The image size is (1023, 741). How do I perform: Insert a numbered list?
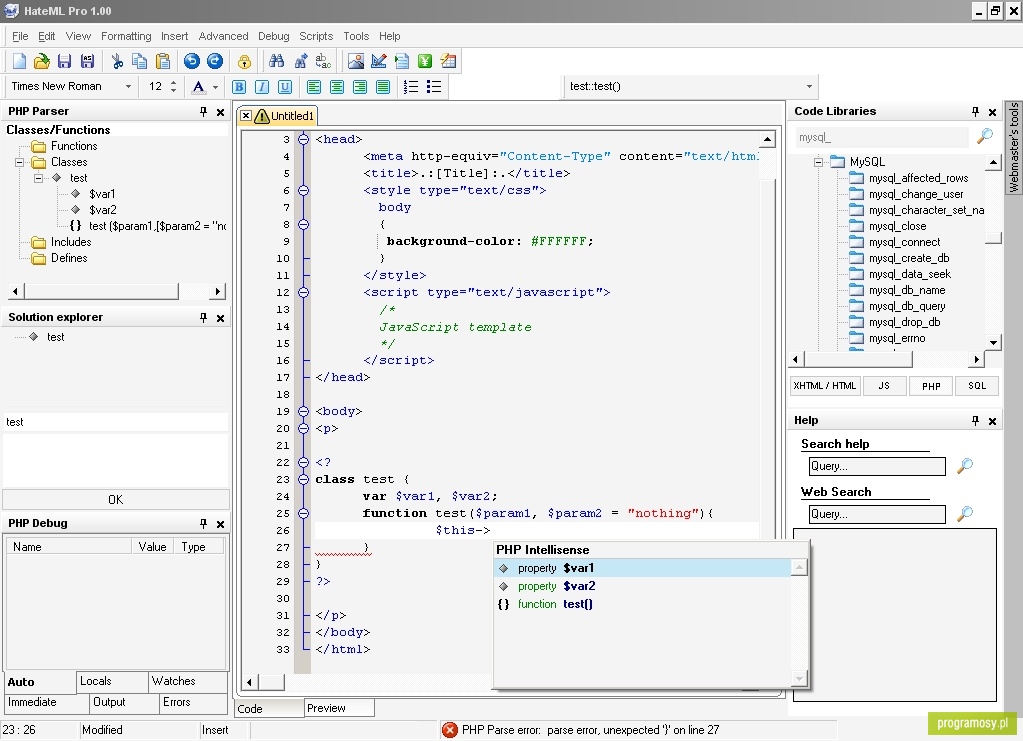coord(411,87)
